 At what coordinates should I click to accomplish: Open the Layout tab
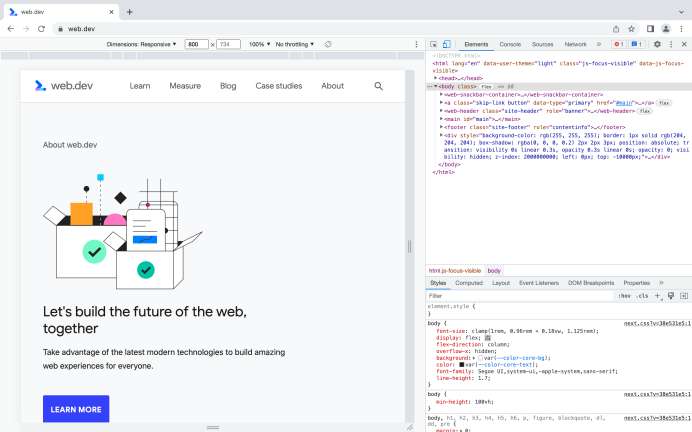click(x=501, y=283)
